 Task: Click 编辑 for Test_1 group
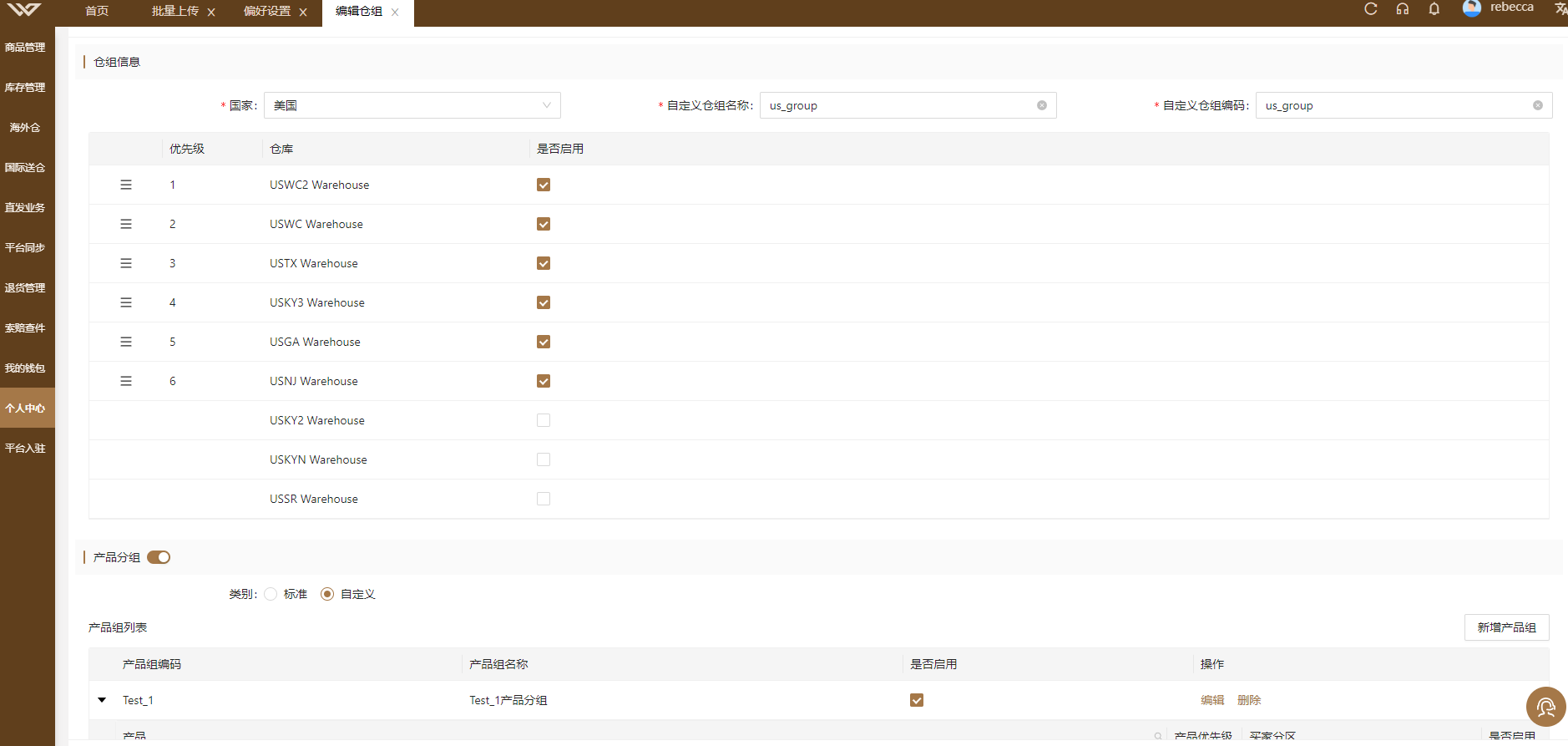tap(1212, 700)
